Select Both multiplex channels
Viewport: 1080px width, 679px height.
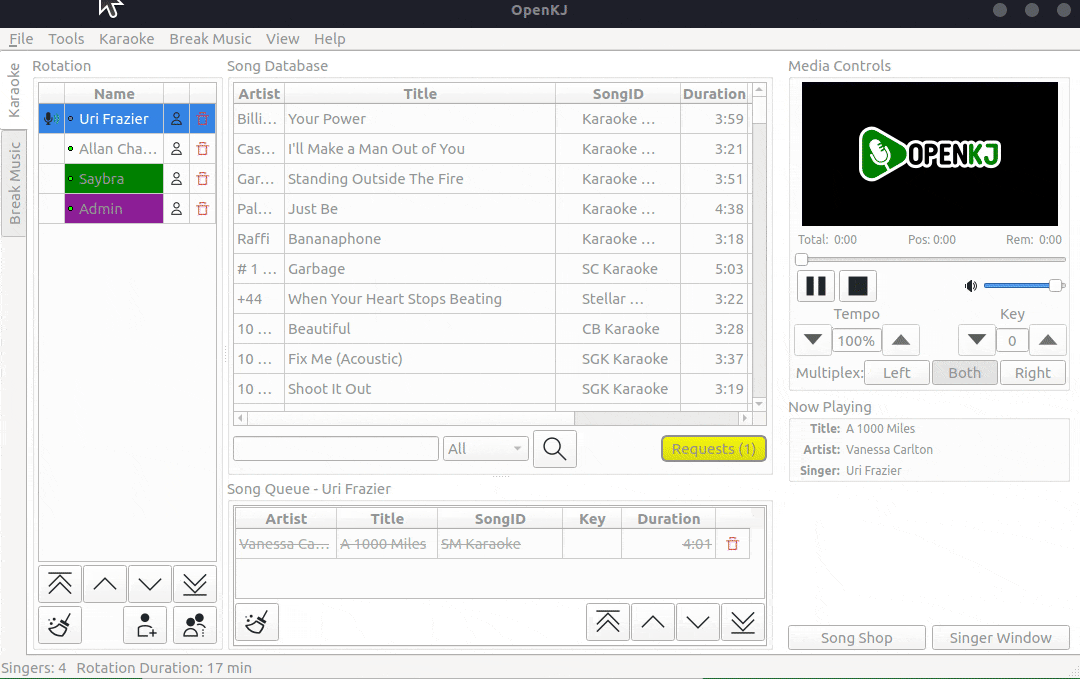click(964, 373)
